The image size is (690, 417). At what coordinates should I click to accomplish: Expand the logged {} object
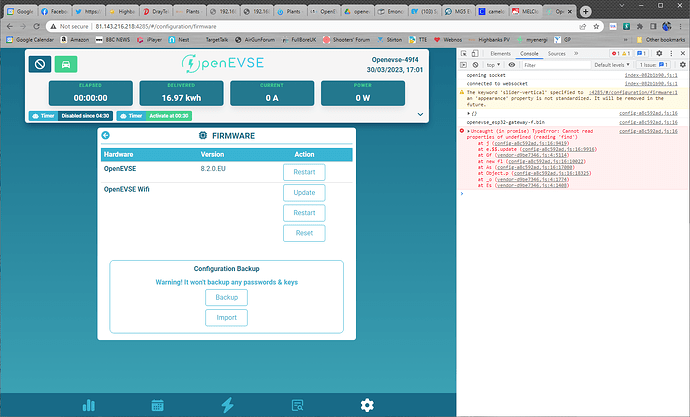(x=469, y=113)
